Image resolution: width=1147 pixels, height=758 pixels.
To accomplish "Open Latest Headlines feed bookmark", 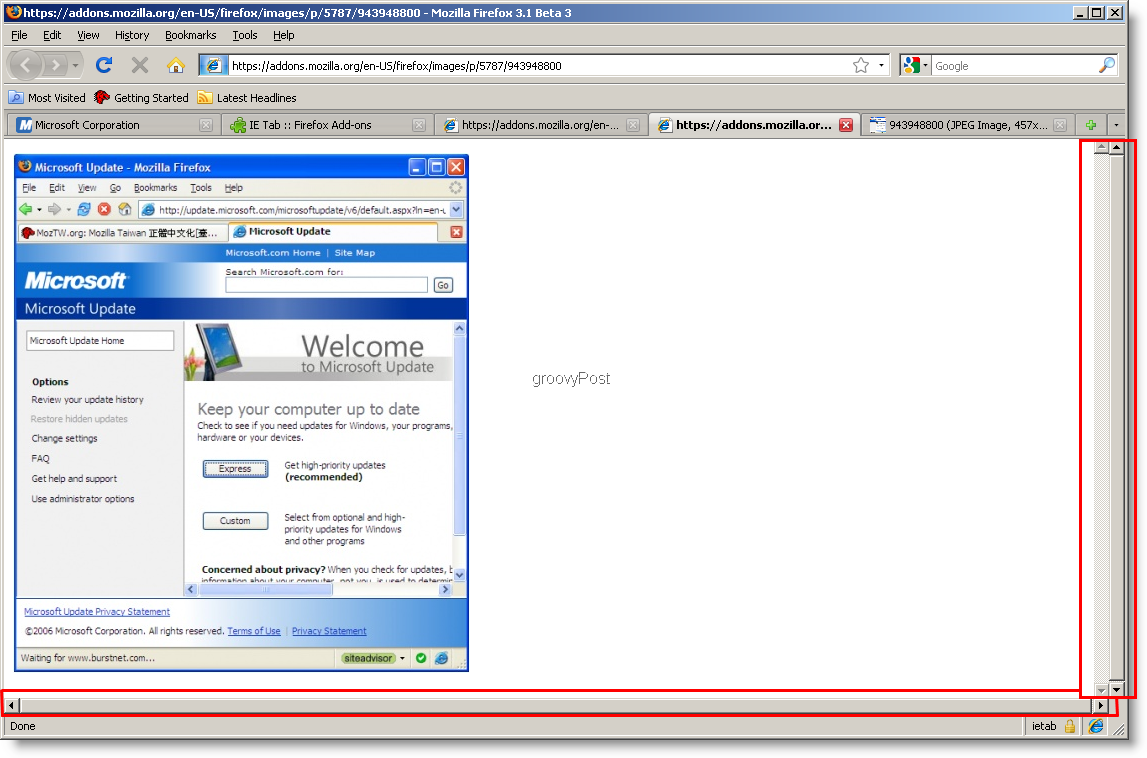I will (x=247, y=98).
